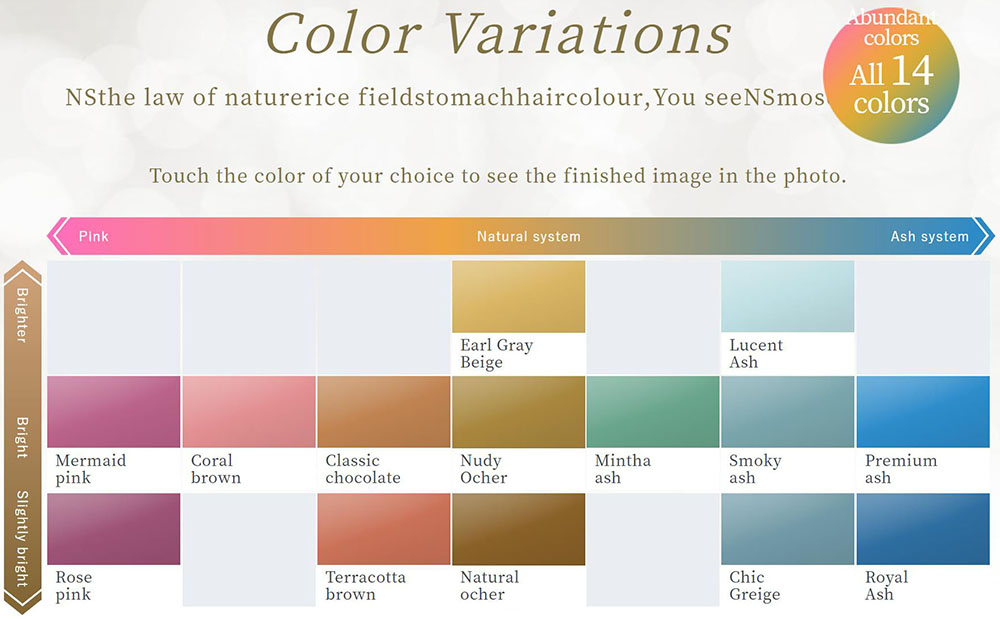The width and height of the screenshot is (1000, 619).
Task: Select the Chic Greige swatch
Action: 787,529
